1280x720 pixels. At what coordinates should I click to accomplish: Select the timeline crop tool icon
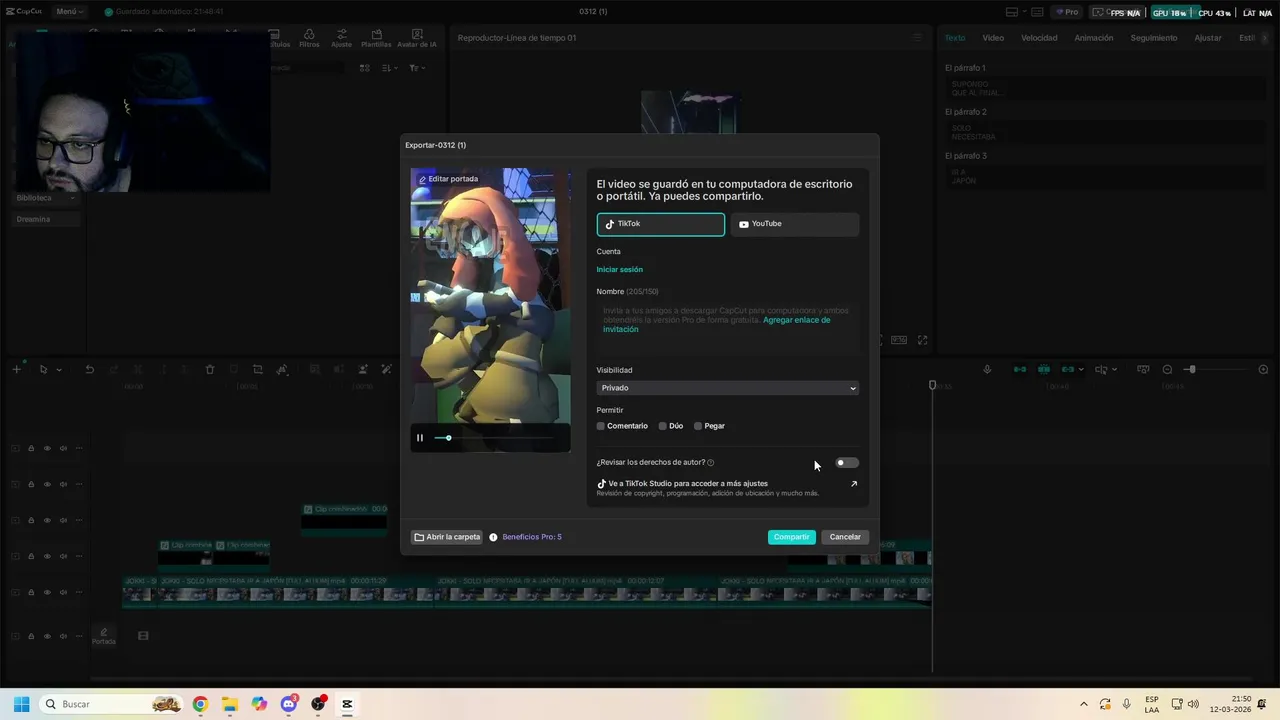coord(258,370)
